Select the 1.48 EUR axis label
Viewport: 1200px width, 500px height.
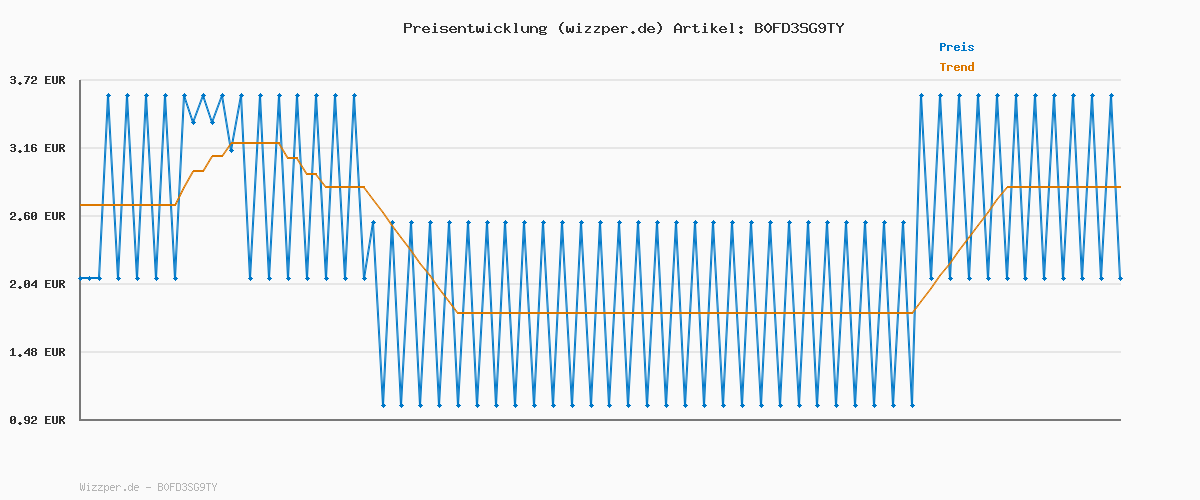(x=37, y=352)
